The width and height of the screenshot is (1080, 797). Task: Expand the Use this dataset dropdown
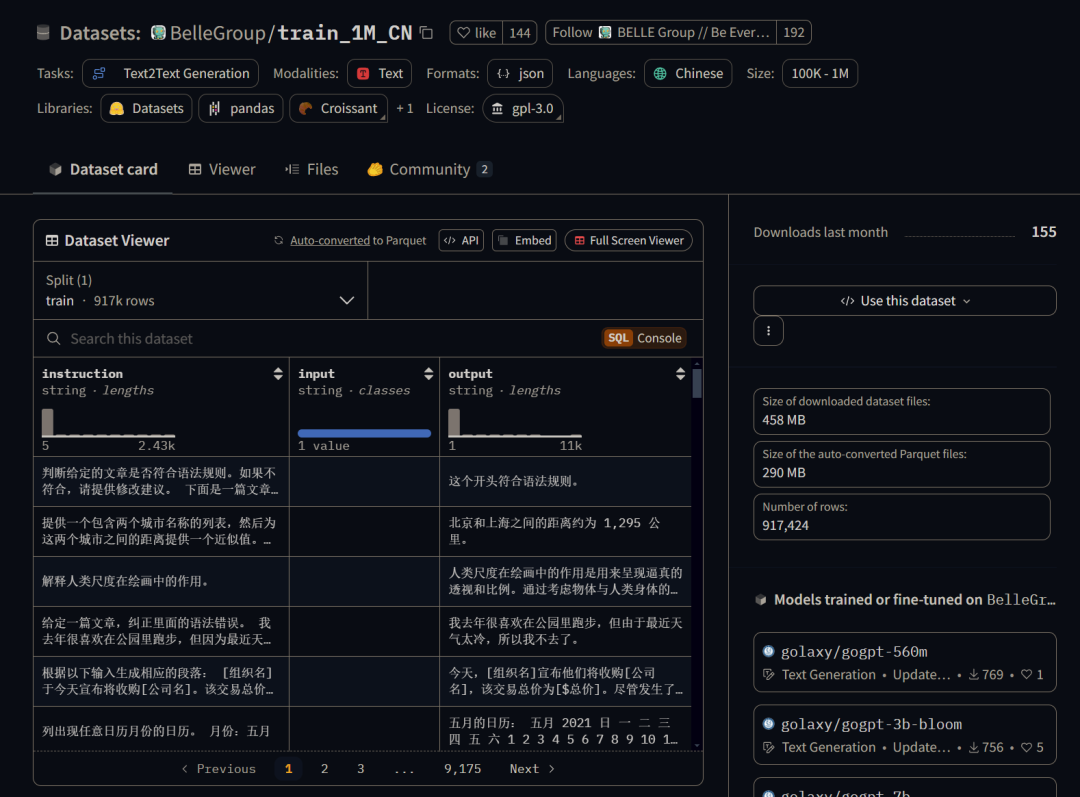(904, 300)
